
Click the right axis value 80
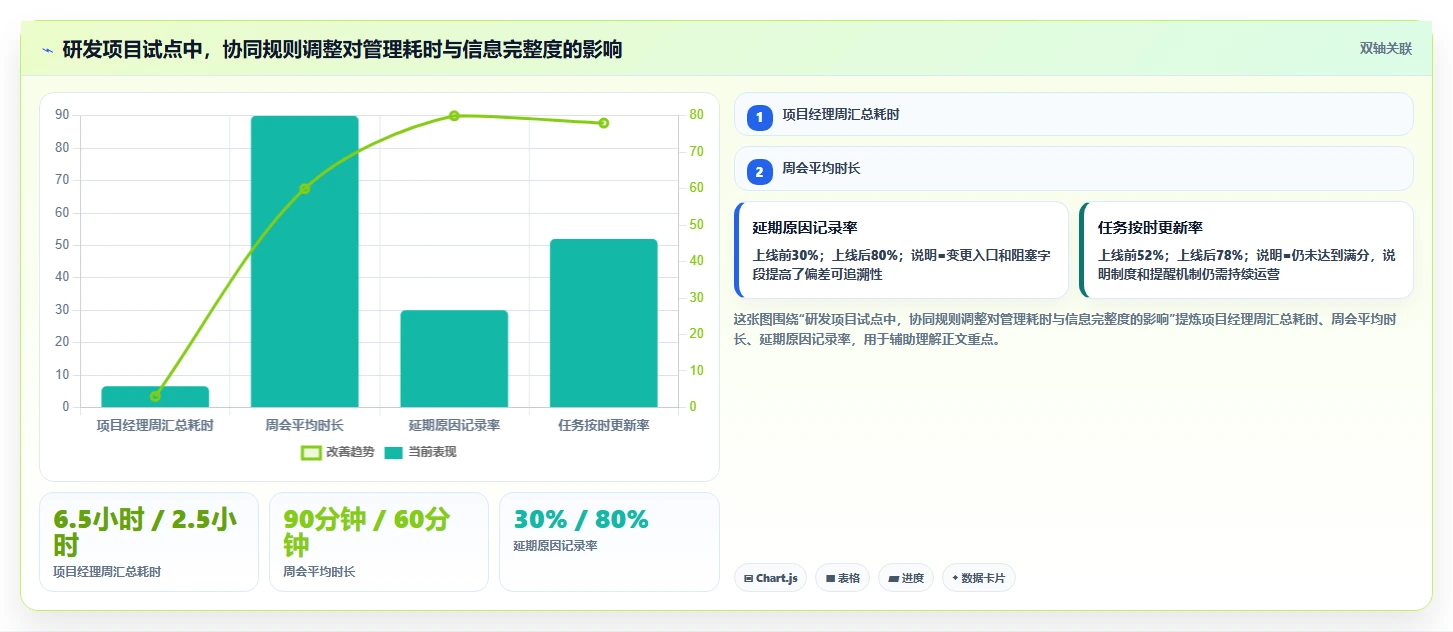[697, 115]
